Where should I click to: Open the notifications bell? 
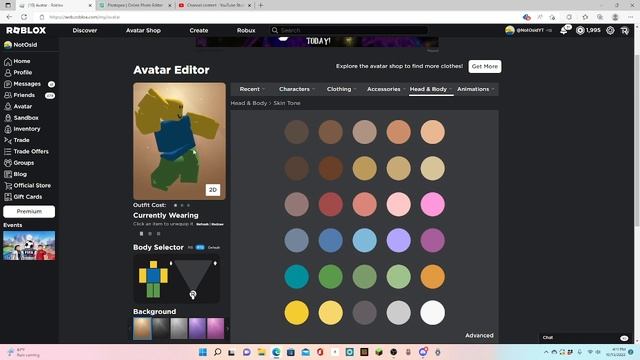pyautogui.click(x=564, y=30)
